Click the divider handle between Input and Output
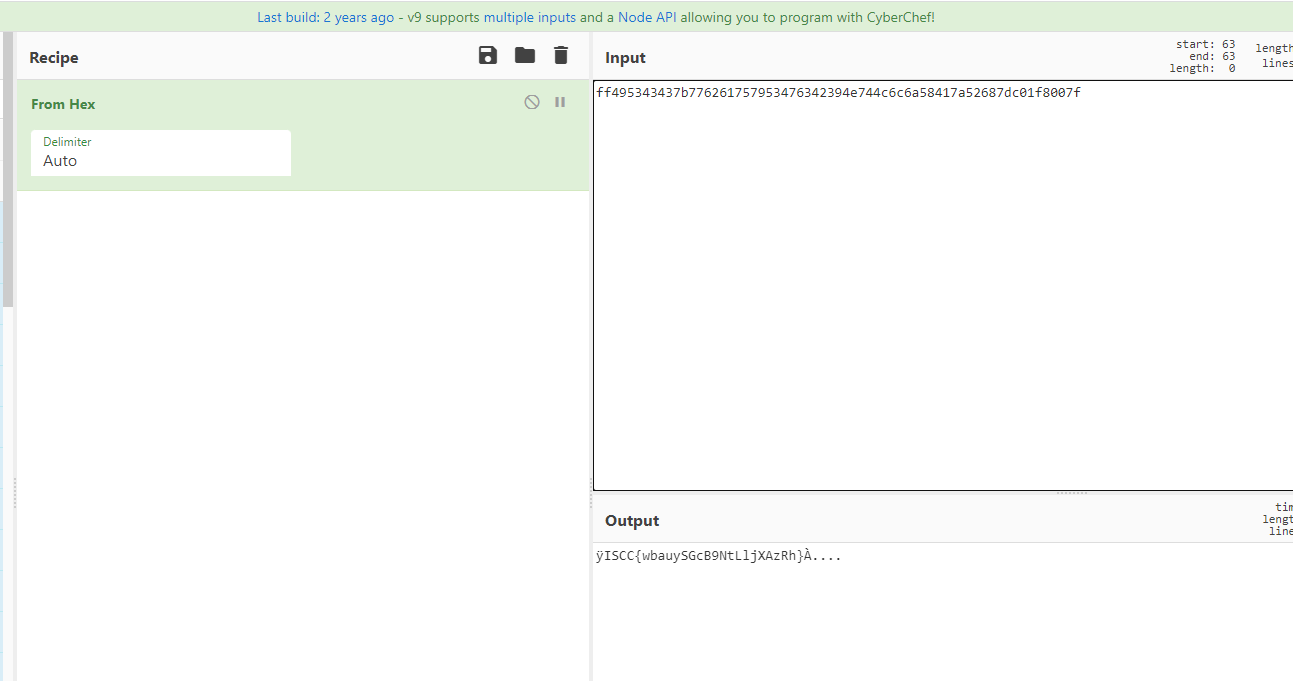1293x681 pixels. pyautogui.click(x=1072, y=493)
